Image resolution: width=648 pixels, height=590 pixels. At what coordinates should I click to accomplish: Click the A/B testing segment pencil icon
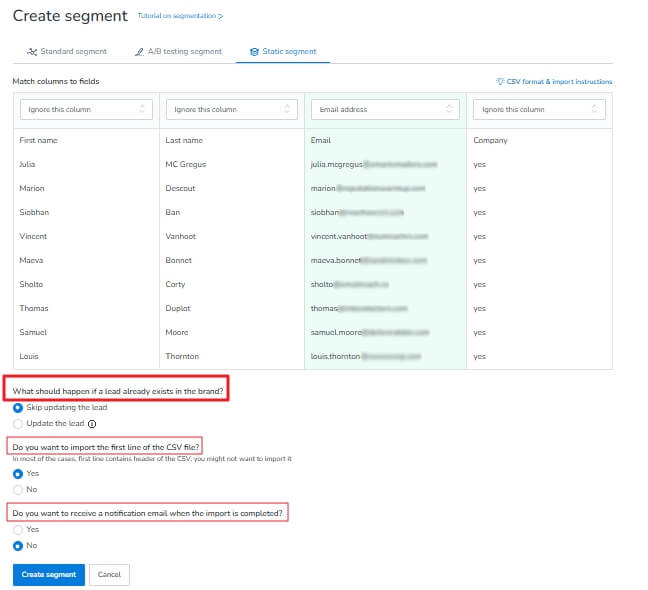pyautogui.click(x=139, y=51)
